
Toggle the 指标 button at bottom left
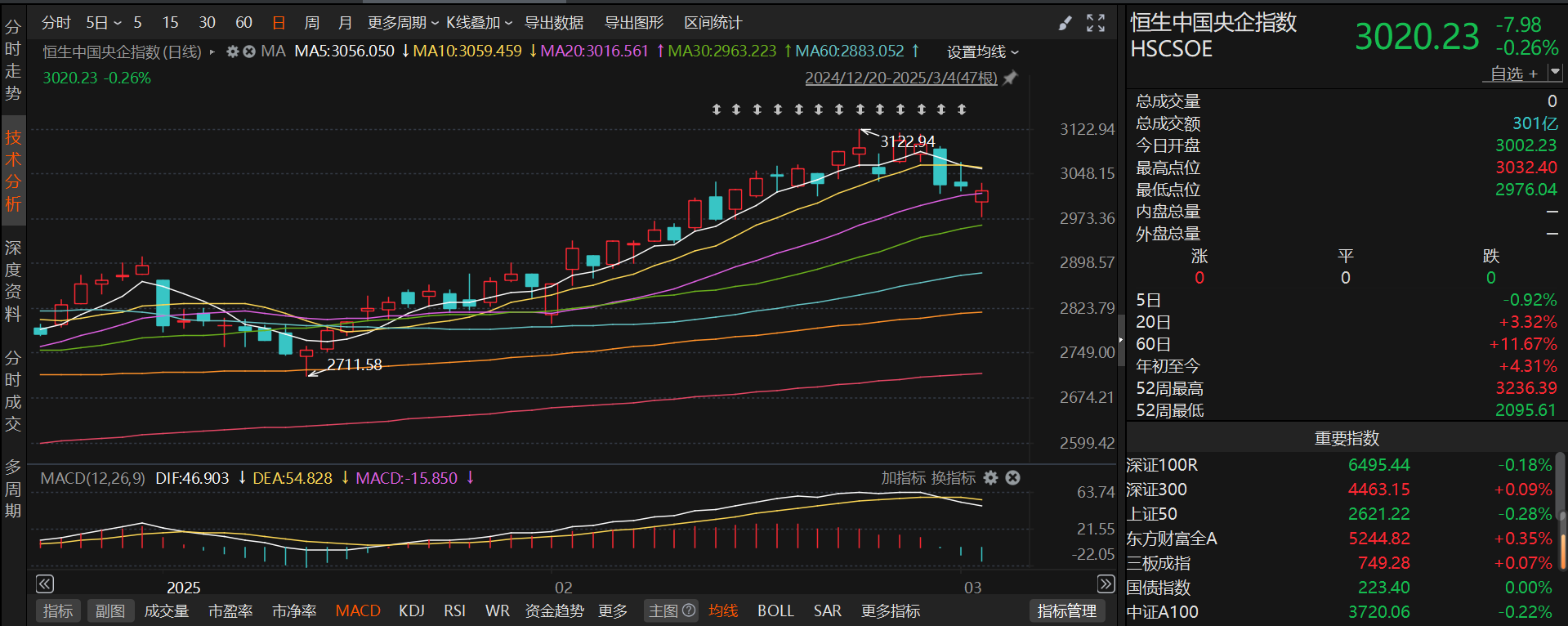tap(58, 610)
